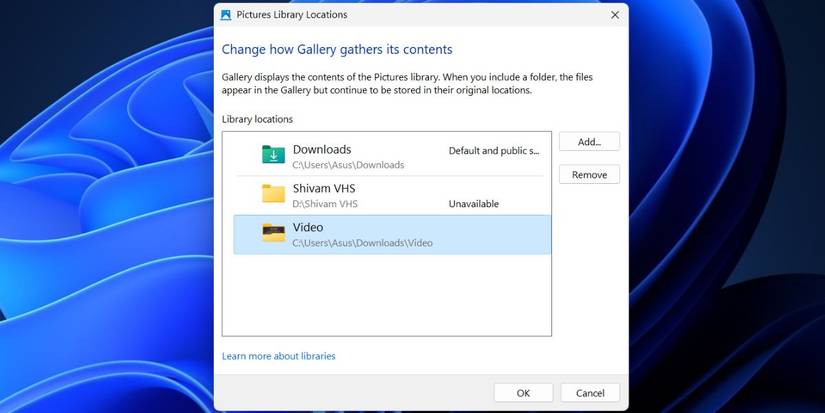Image resolution: width=825 pixels, height=413 pixels.
Task: Click the Change how Gallery gathers heading
Action: pos(337,49)
